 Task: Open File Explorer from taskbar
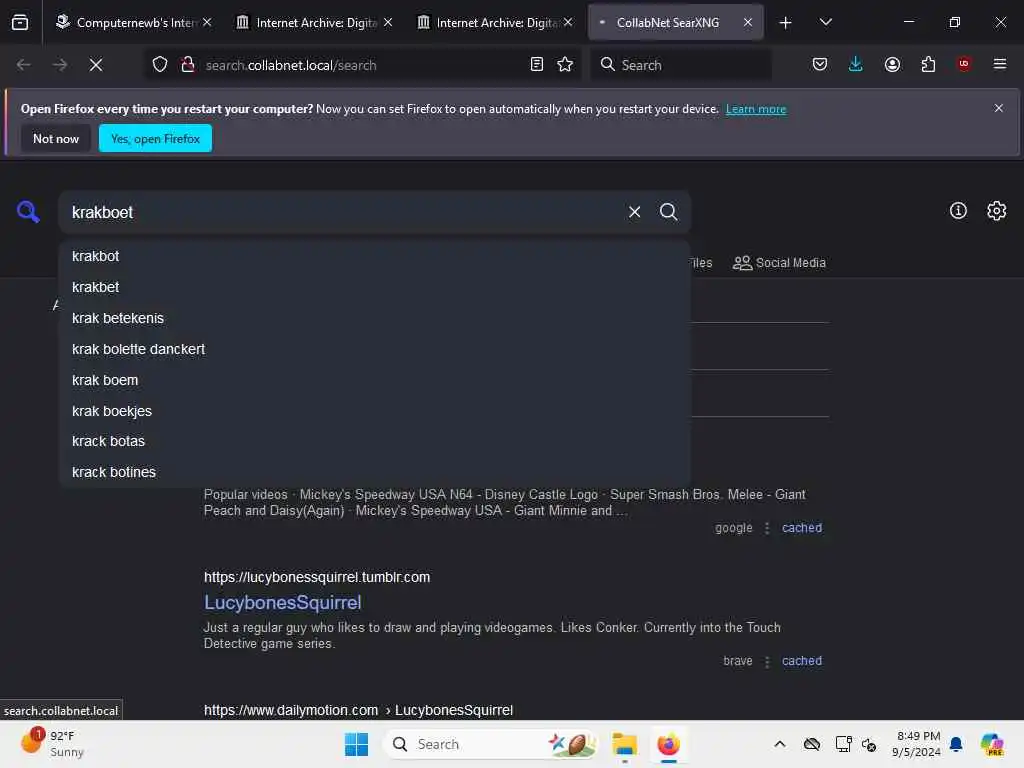coord(624,744)
